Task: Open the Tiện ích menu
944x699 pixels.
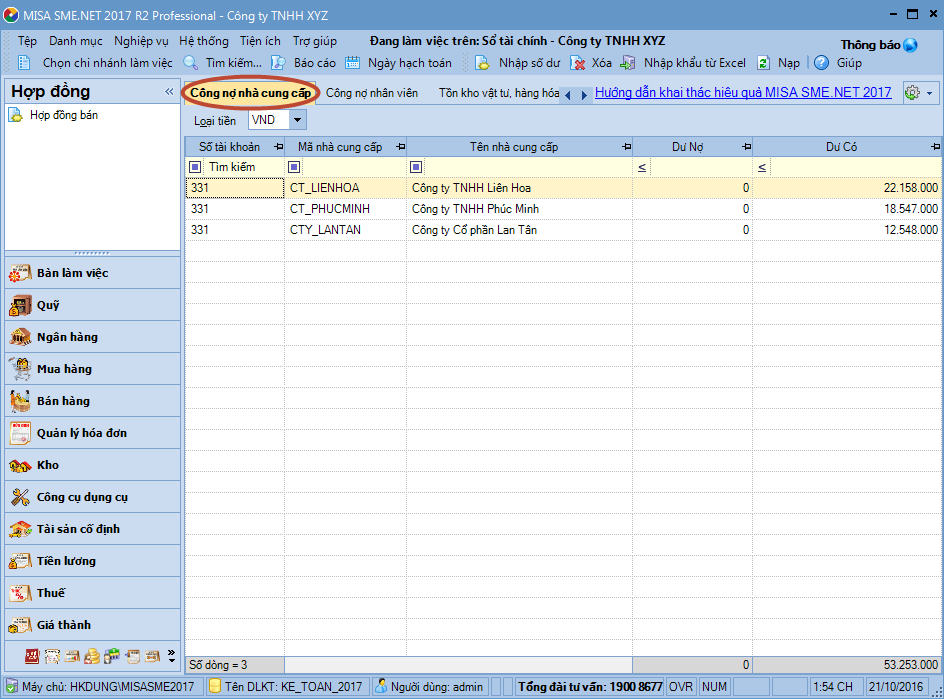Action: pyautogui.click(x=260, y=41)
